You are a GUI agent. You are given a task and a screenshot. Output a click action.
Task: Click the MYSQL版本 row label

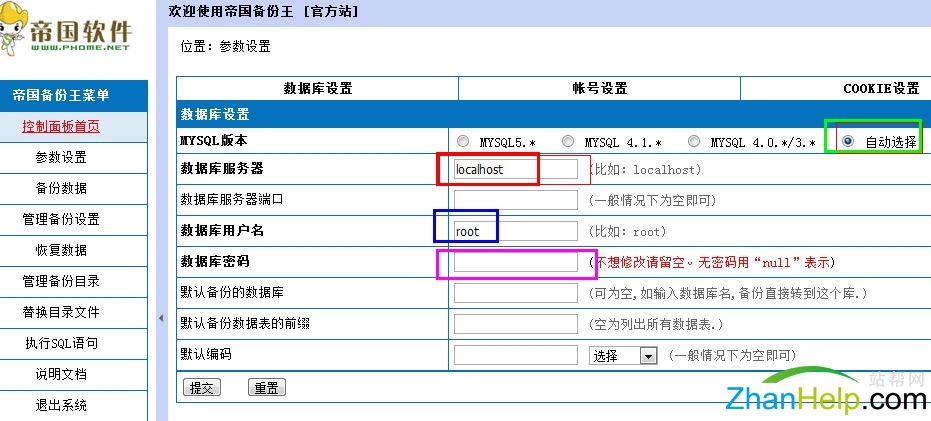[x=214, y=141]
